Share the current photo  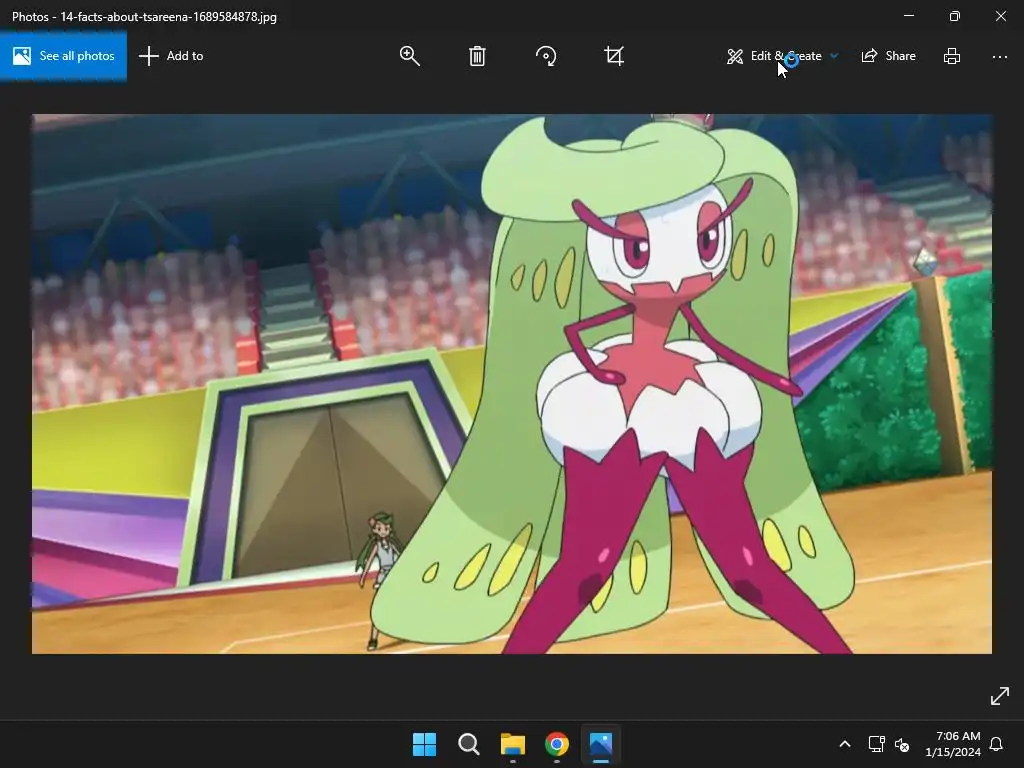click(x=889, y=56)
